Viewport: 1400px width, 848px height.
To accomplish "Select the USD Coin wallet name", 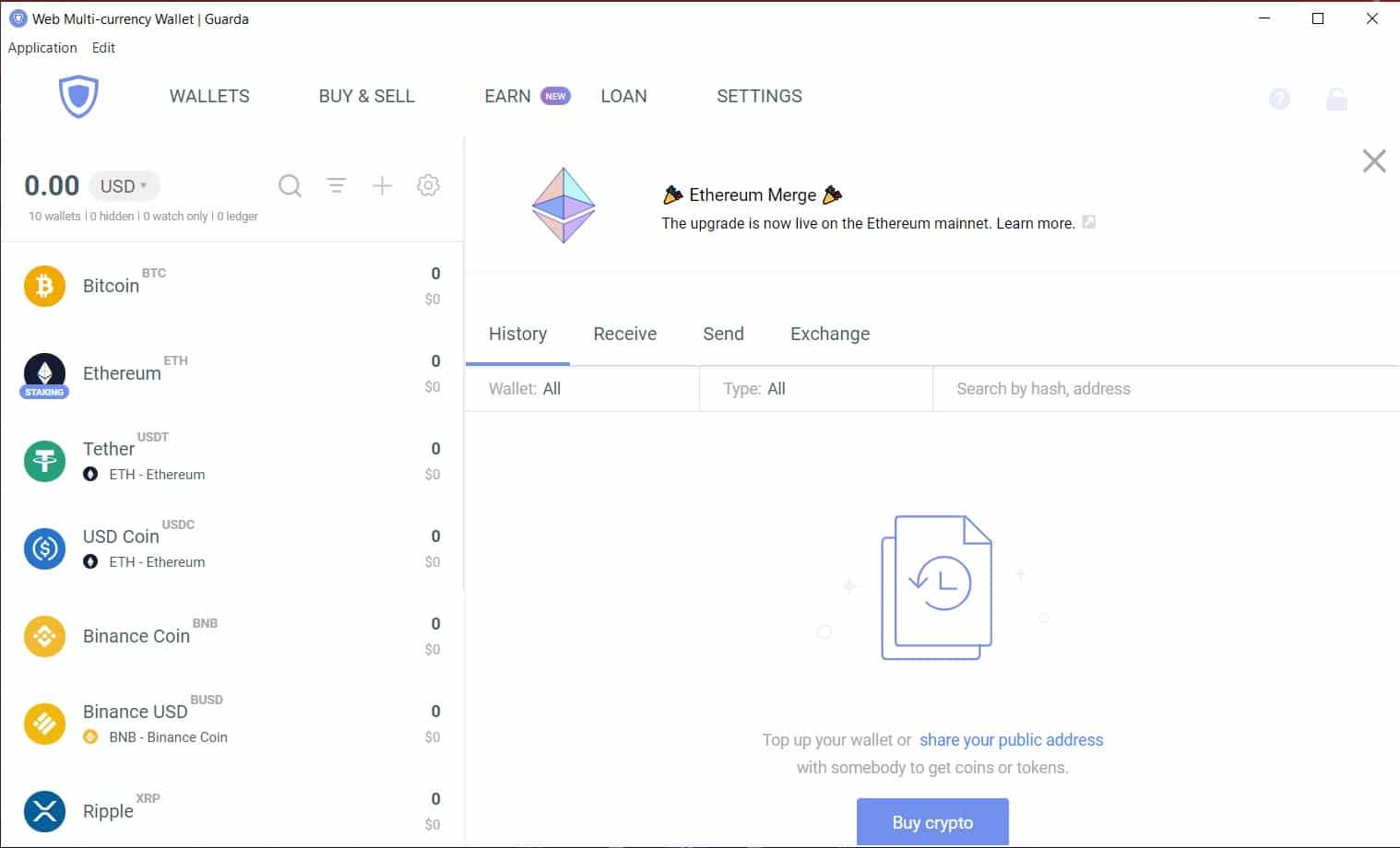I will 121,536.
